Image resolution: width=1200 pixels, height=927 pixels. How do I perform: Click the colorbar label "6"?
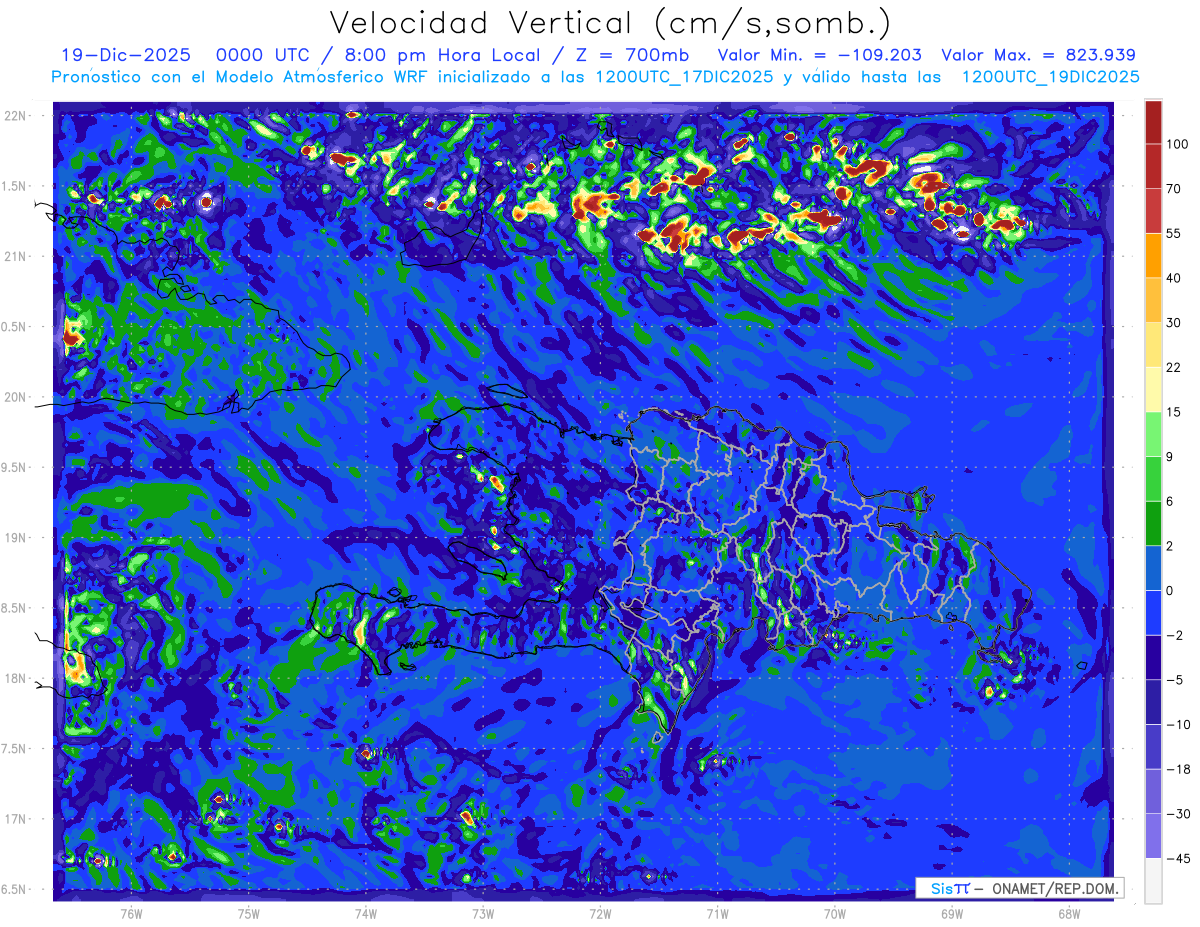[x=1171, y=501]
